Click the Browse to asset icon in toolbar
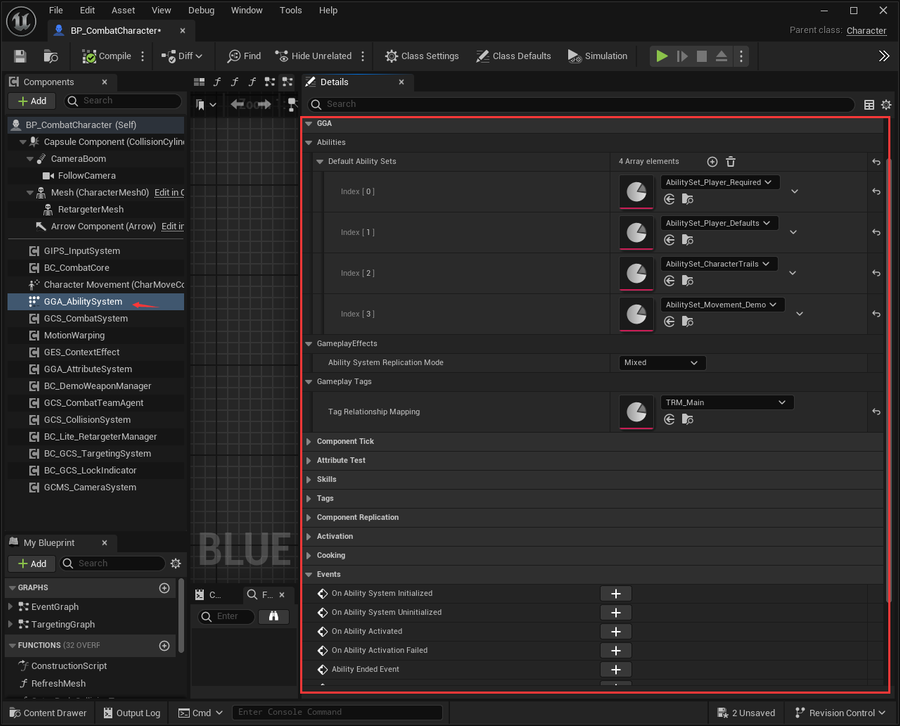900x726 pixels. [51, 56]
